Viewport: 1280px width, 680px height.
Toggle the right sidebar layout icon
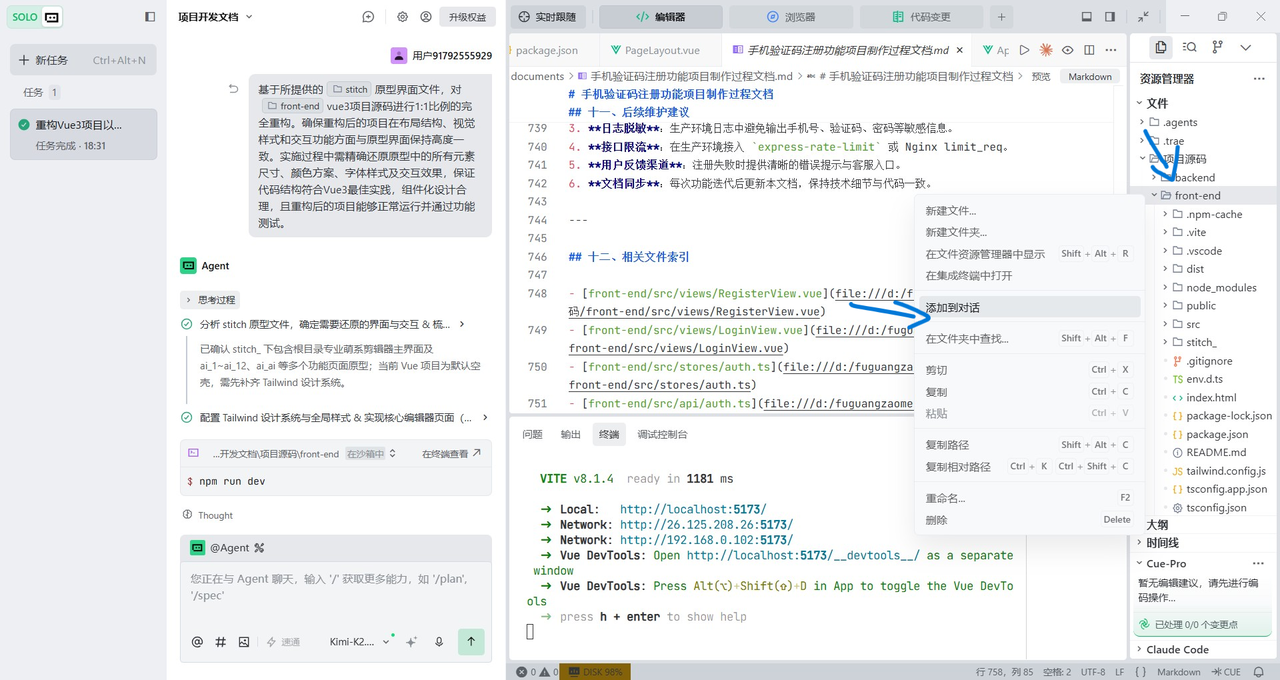point(1110,17)
